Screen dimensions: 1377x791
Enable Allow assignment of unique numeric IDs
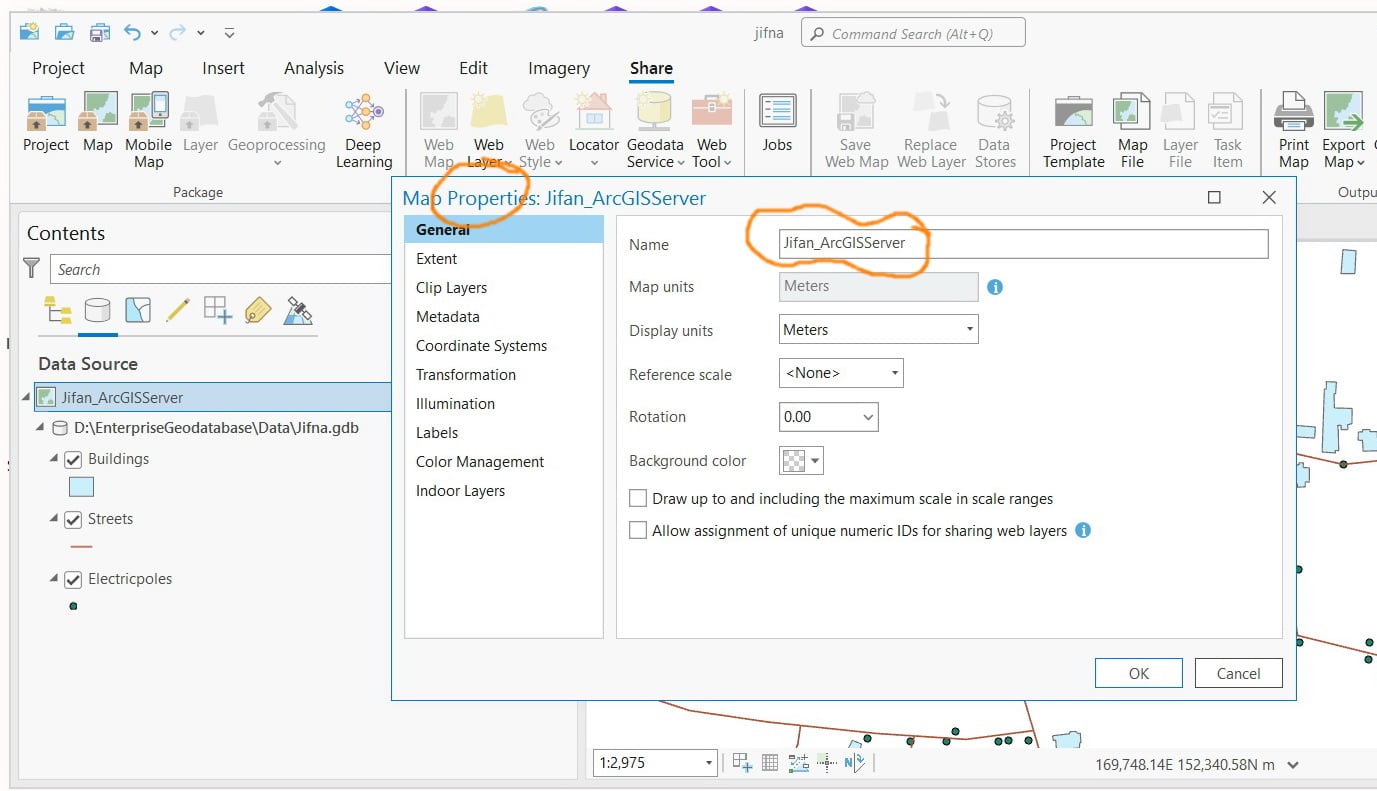(638, 531)
